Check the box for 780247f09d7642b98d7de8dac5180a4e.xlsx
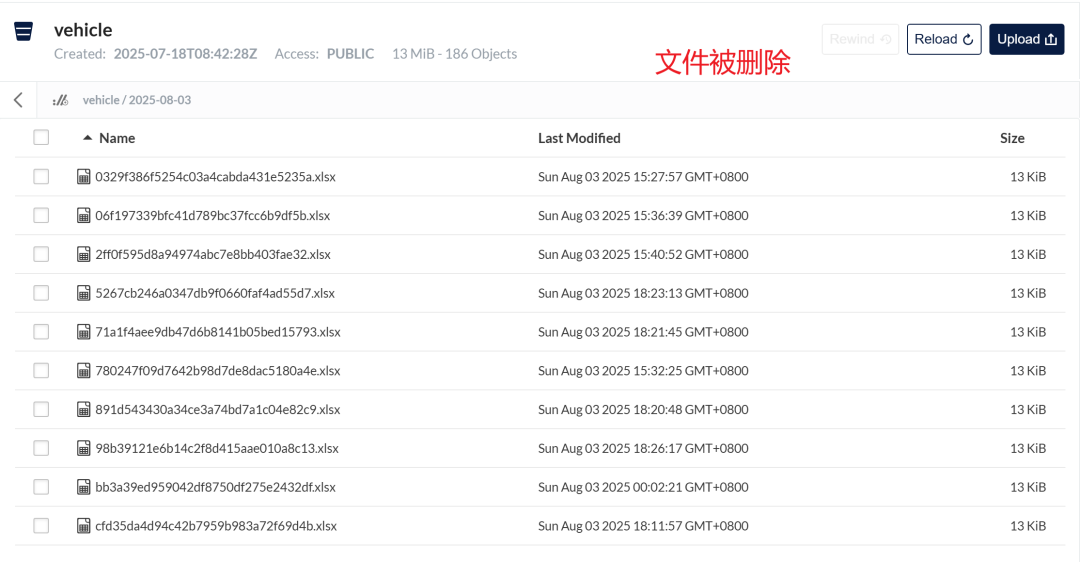This screenshot has height=562, width=1080. pyautogui.click(x=41, y=371)
